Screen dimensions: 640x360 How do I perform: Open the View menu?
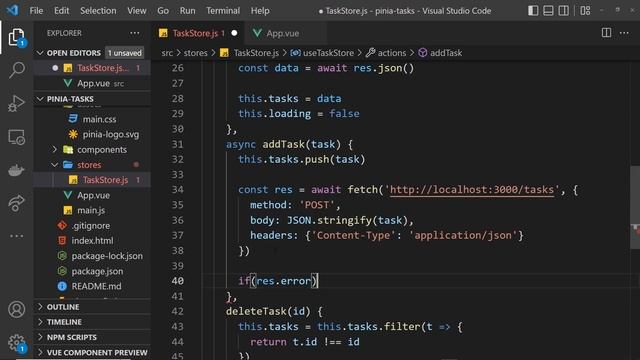[x=136, y=11]
